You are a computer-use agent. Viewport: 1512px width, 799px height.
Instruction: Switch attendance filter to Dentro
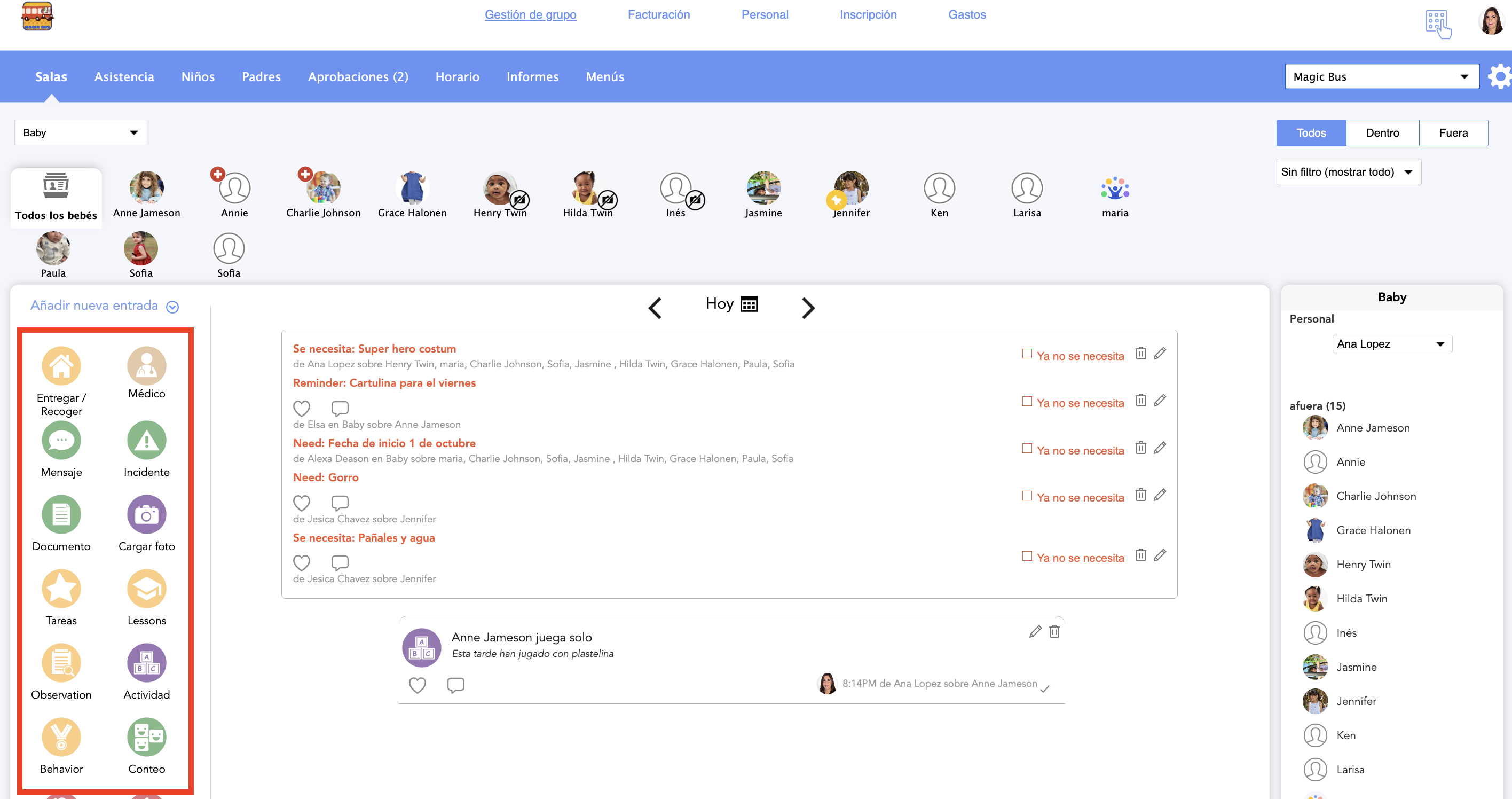(x=1382, y=134)
